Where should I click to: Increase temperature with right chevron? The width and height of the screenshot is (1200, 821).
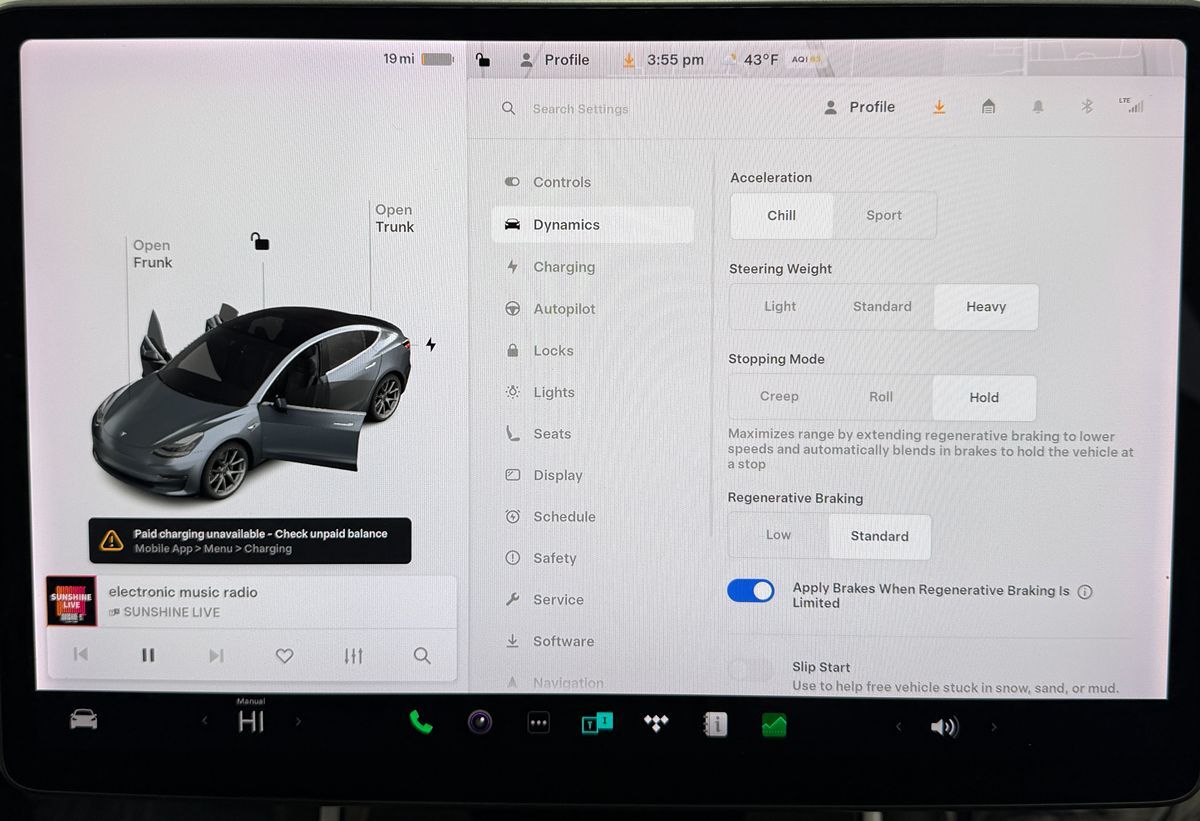(298, 721)
